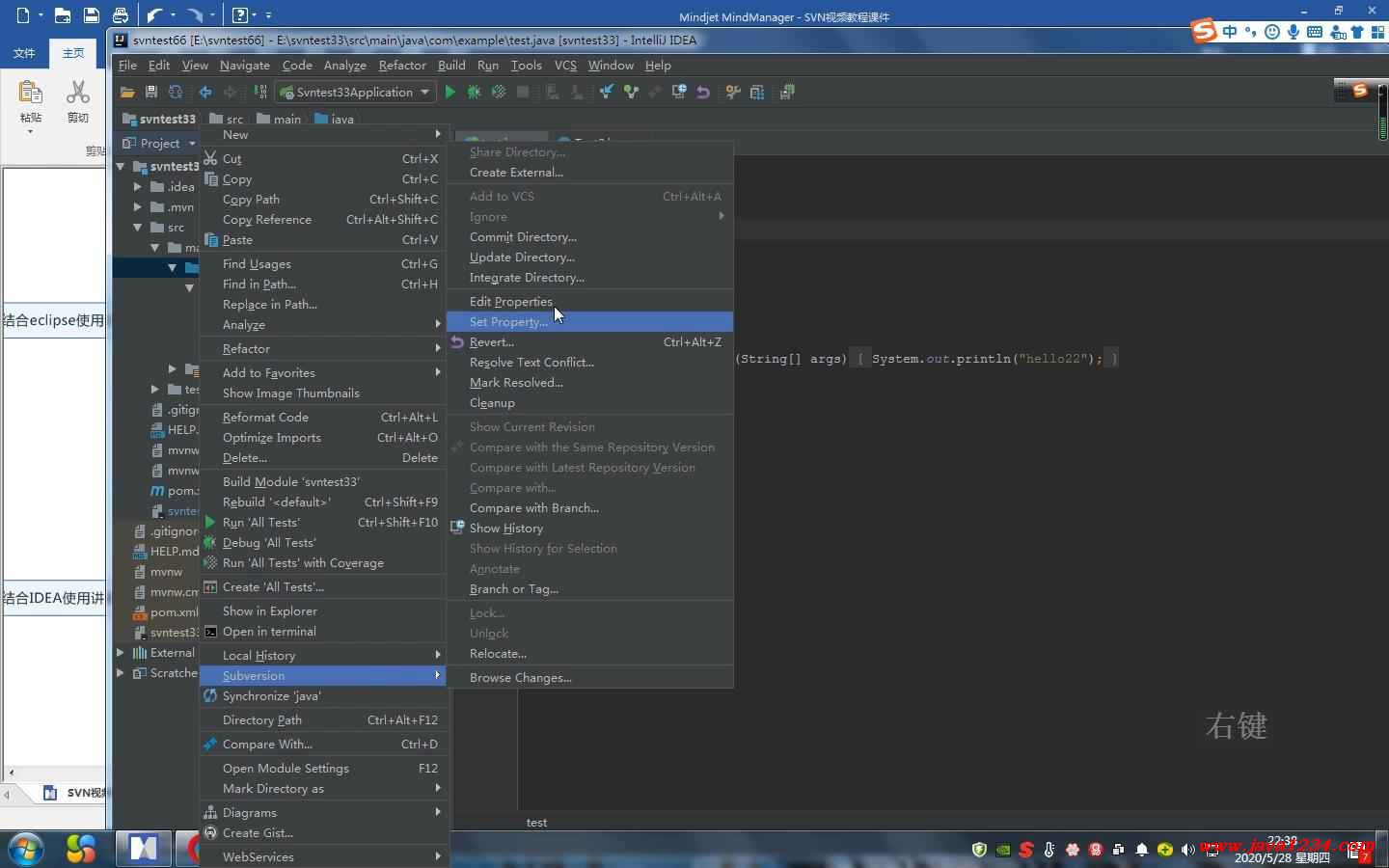Image resolution: width=1389 pixels, height=868 pixels.
Task: Run Svntest33Application with the green play icon
Action: click(x=450, y=92)
